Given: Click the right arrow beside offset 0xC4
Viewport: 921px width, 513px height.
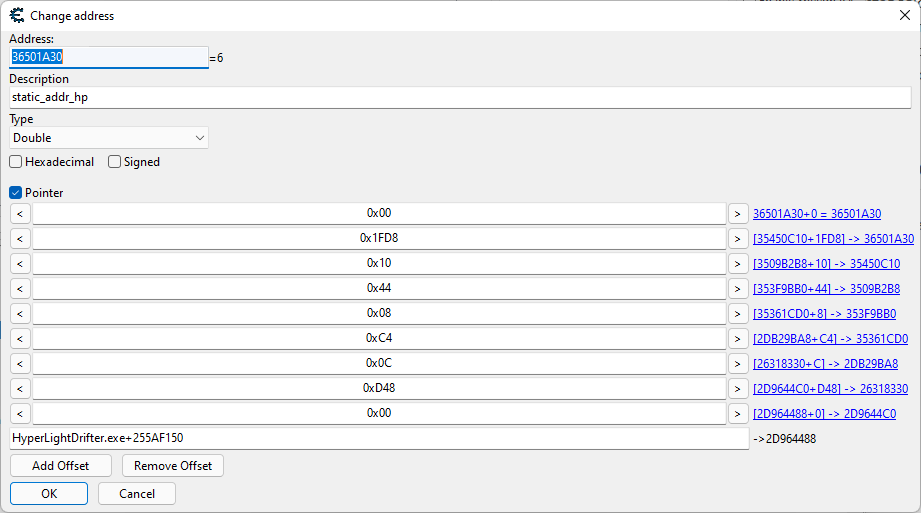Looking at the screenshot, I should point(738,338).
